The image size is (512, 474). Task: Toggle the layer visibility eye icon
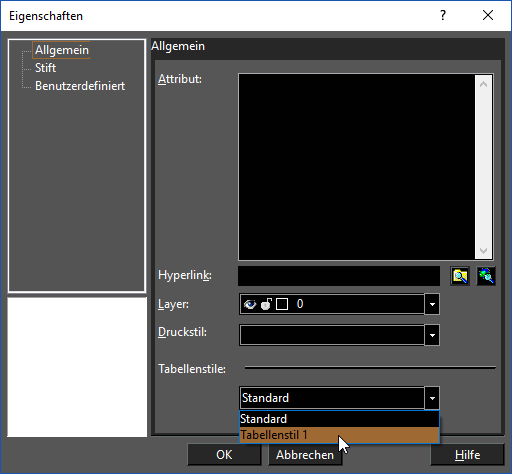[x=250, y=304]
